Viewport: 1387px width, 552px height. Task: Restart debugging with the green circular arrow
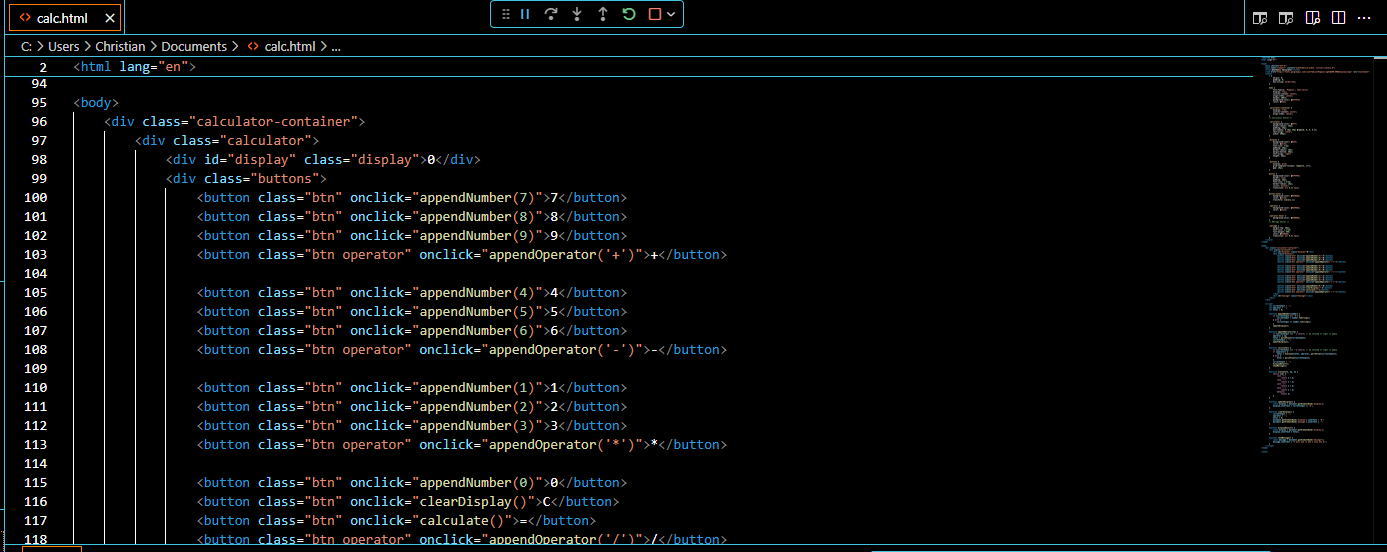click(629, 14)
